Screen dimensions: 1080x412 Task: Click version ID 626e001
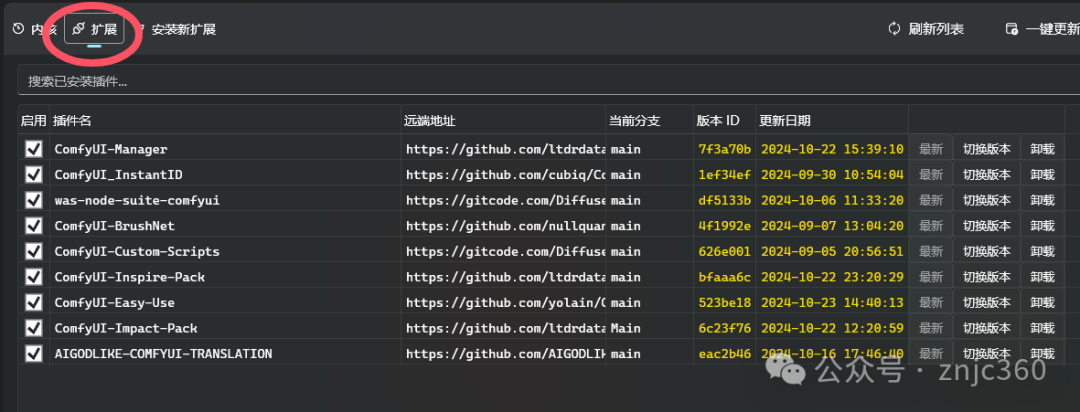pos(725,251)
